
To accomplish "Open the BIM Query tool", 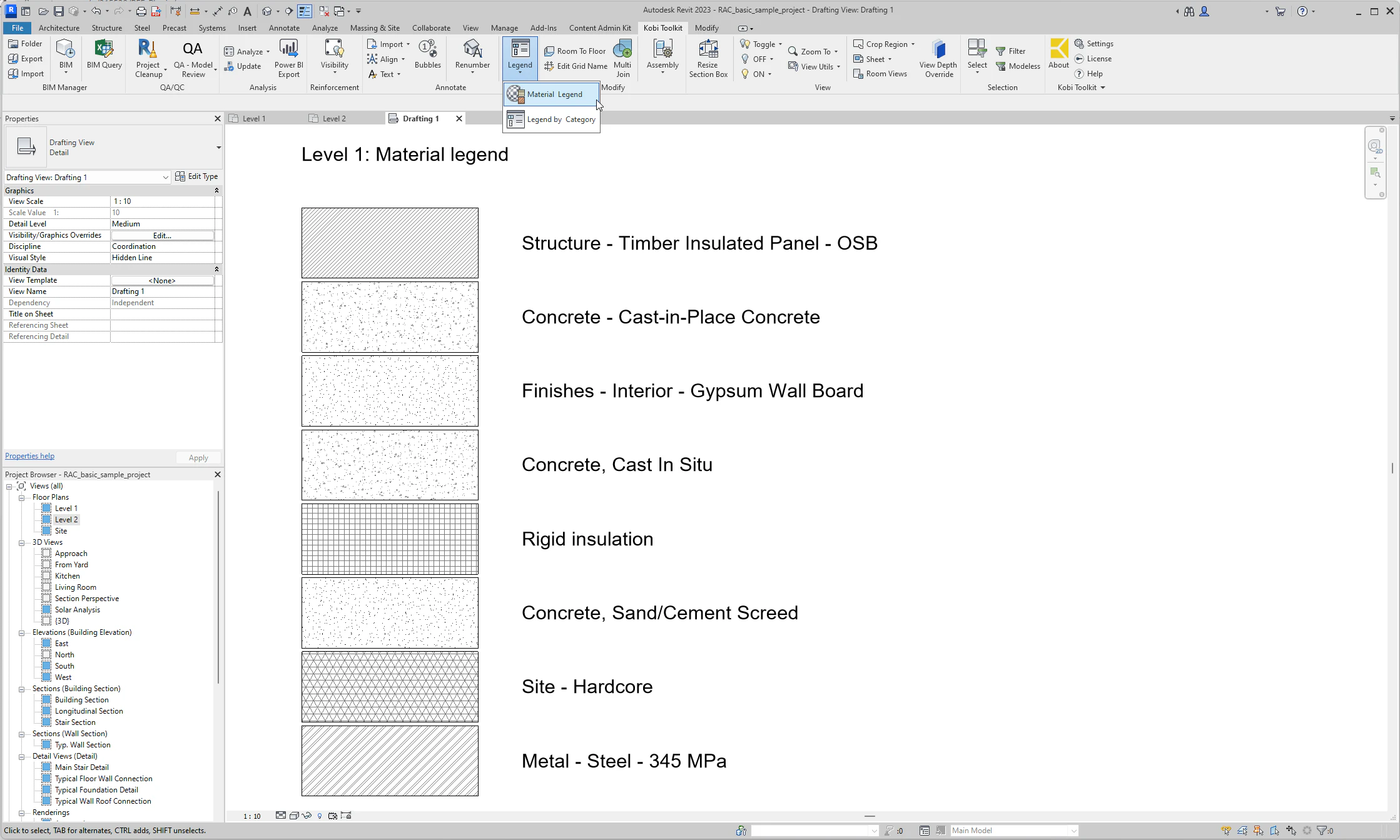I will [x=103, y=58].
